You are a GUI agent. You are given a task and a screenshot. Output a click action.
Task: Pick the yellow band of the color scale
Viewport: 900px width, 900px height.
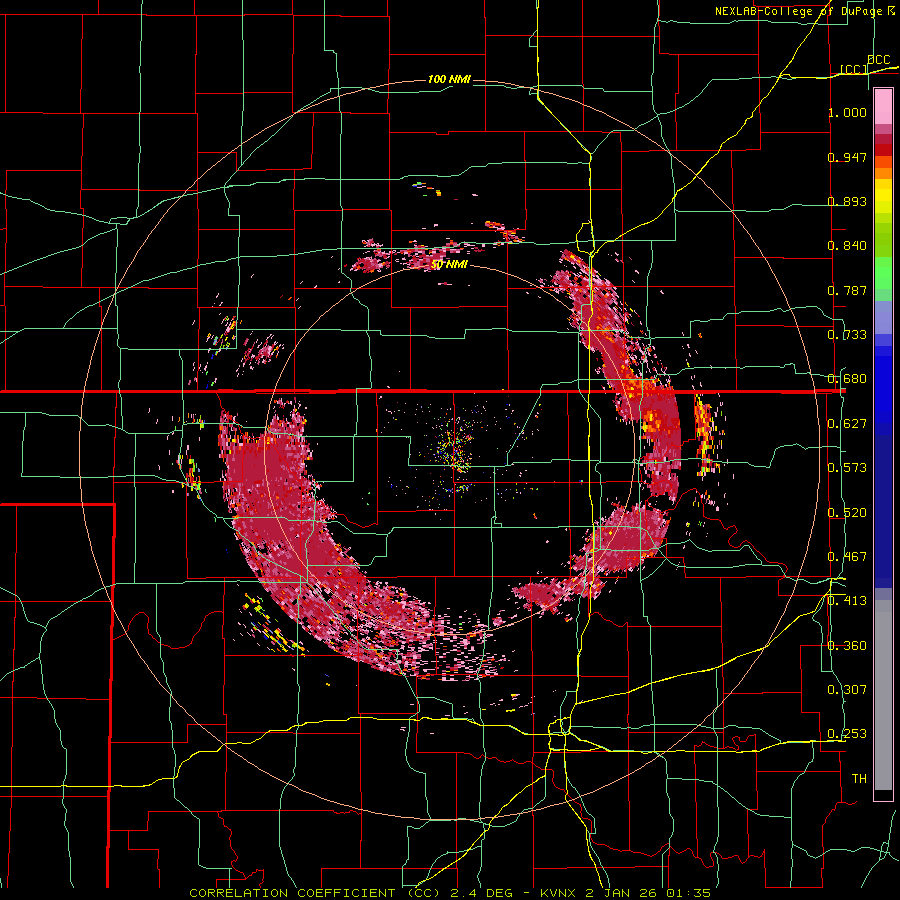883,198
